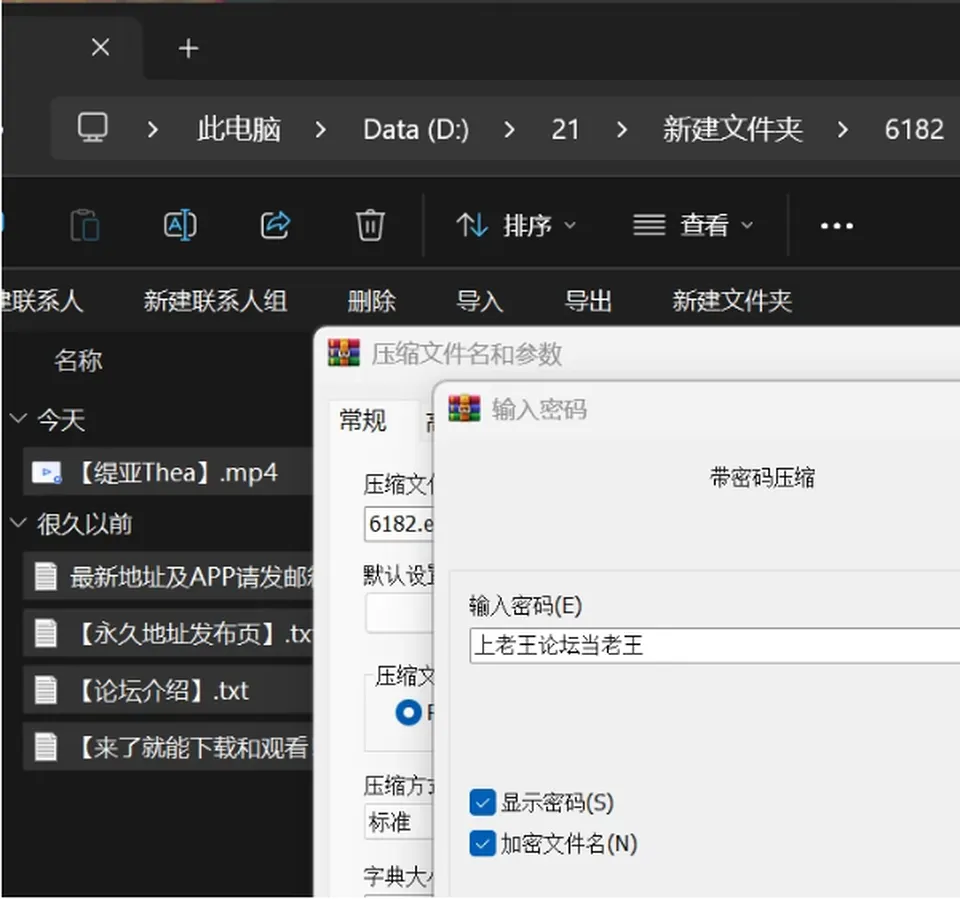Expand chevron after 新建文件夹 in address bar
960x899 pixels.
pos(843,129)
